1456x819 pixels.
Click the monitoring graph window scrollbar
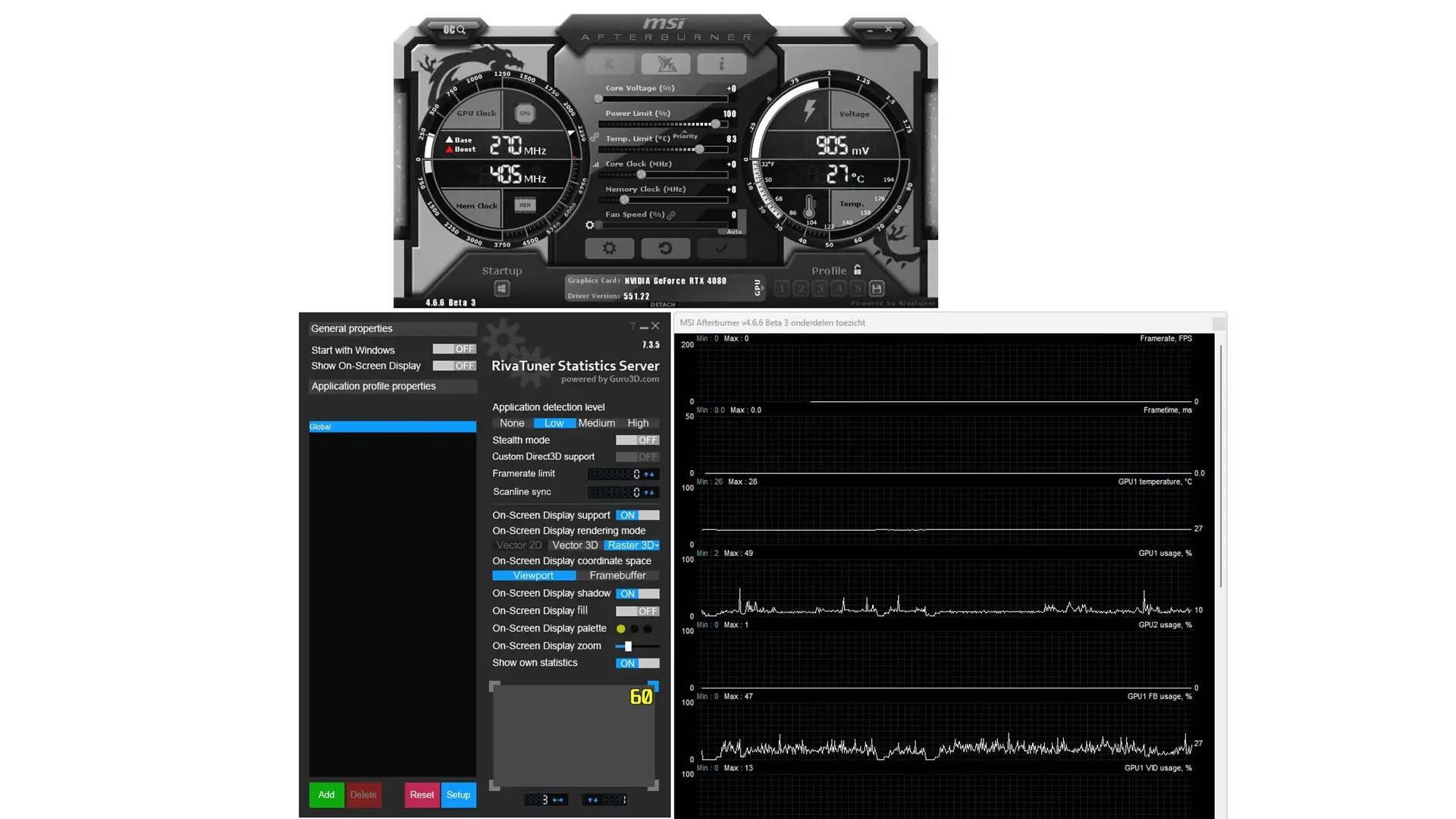point(1220,466)
